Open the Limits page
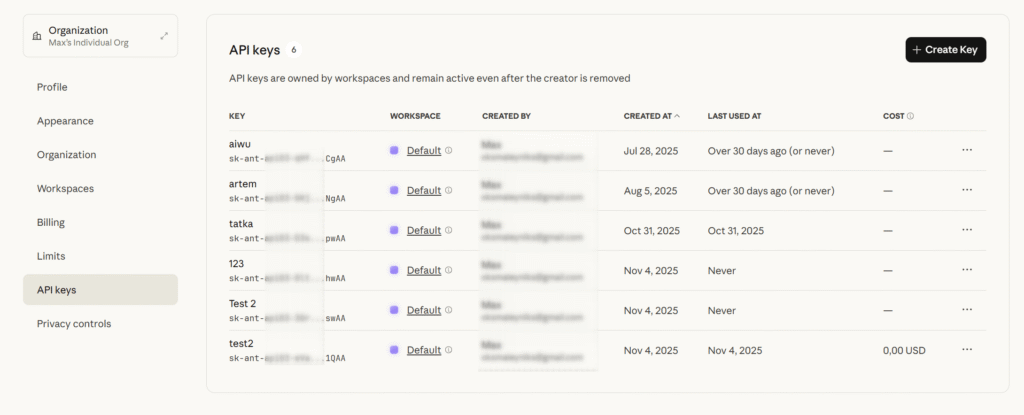 (x=51, y=256)
